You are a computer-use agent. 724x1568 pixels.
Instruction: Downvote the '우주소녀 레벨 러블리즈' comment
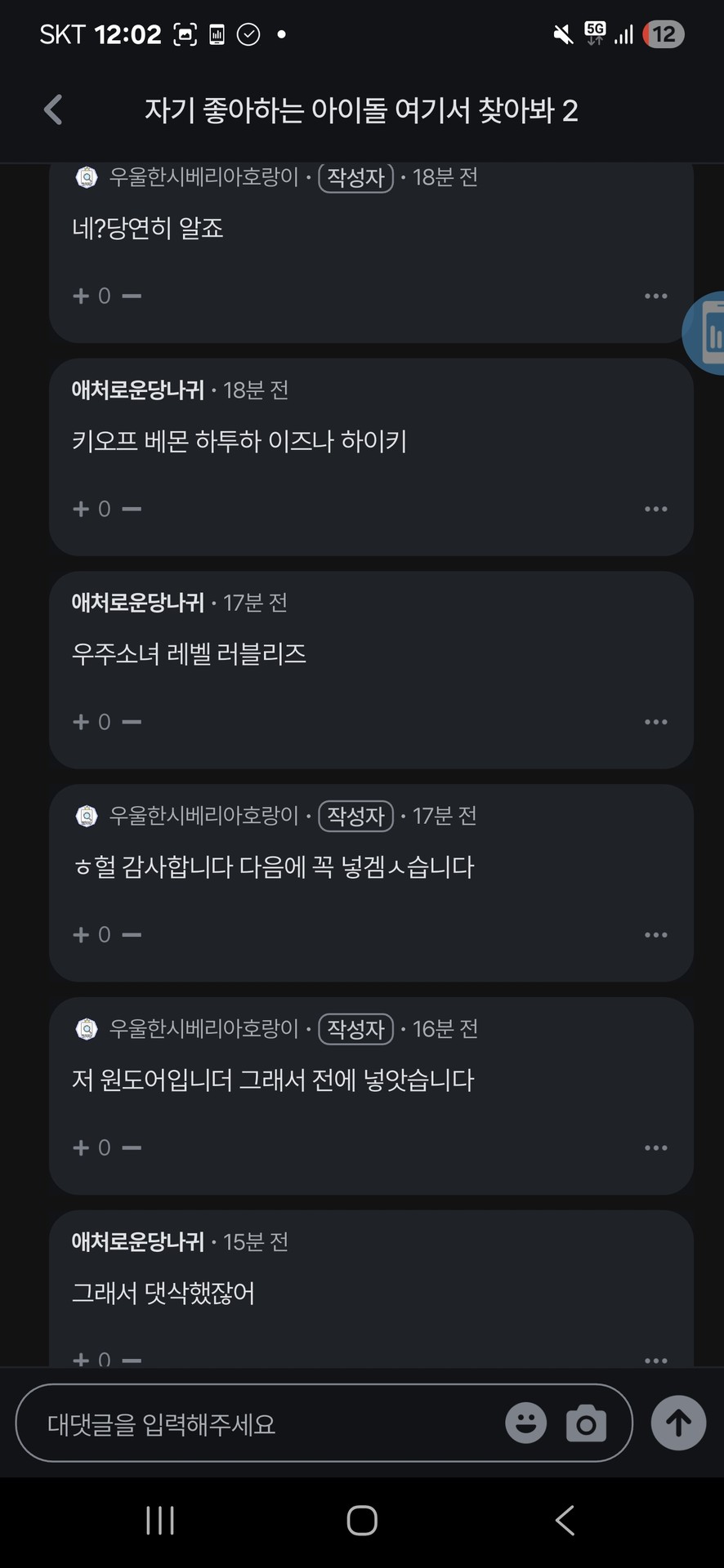pyautogui.click(x=132, y=722)
